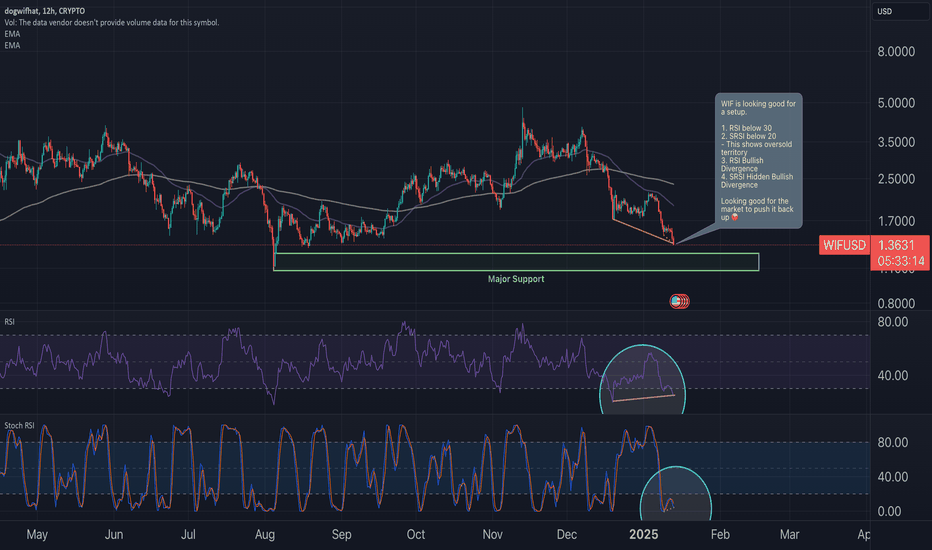Click Feb on the time axis
932x550 pixels.
tap(720, 535)
